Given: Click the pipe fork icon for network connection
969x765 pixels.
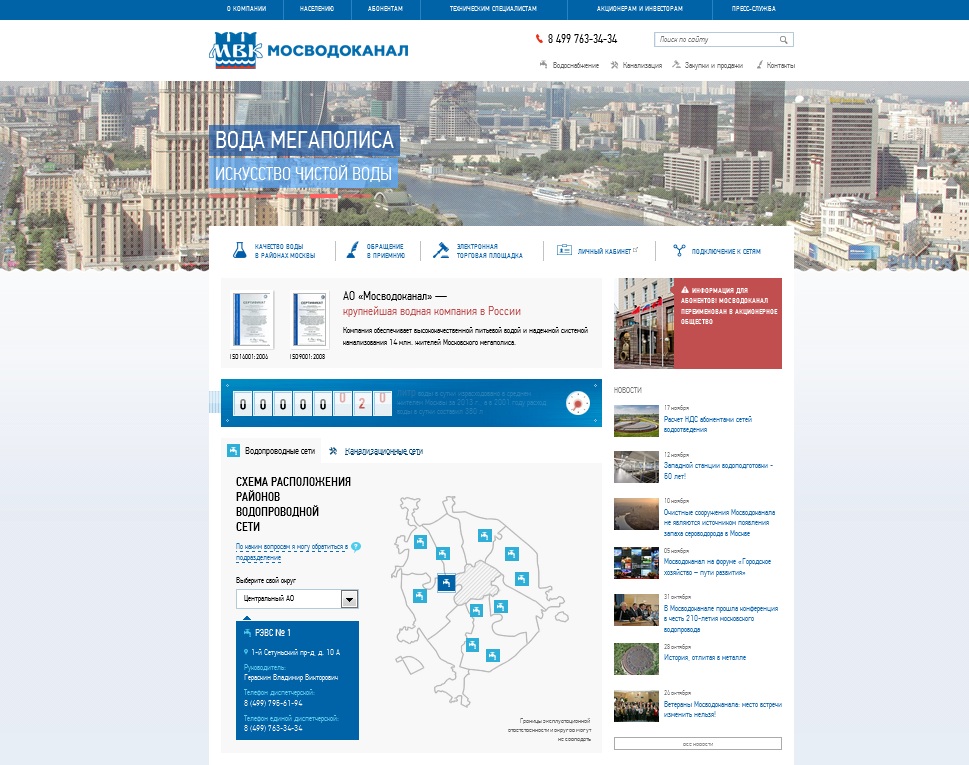Looking at the screenshot, I should [679, 250].
